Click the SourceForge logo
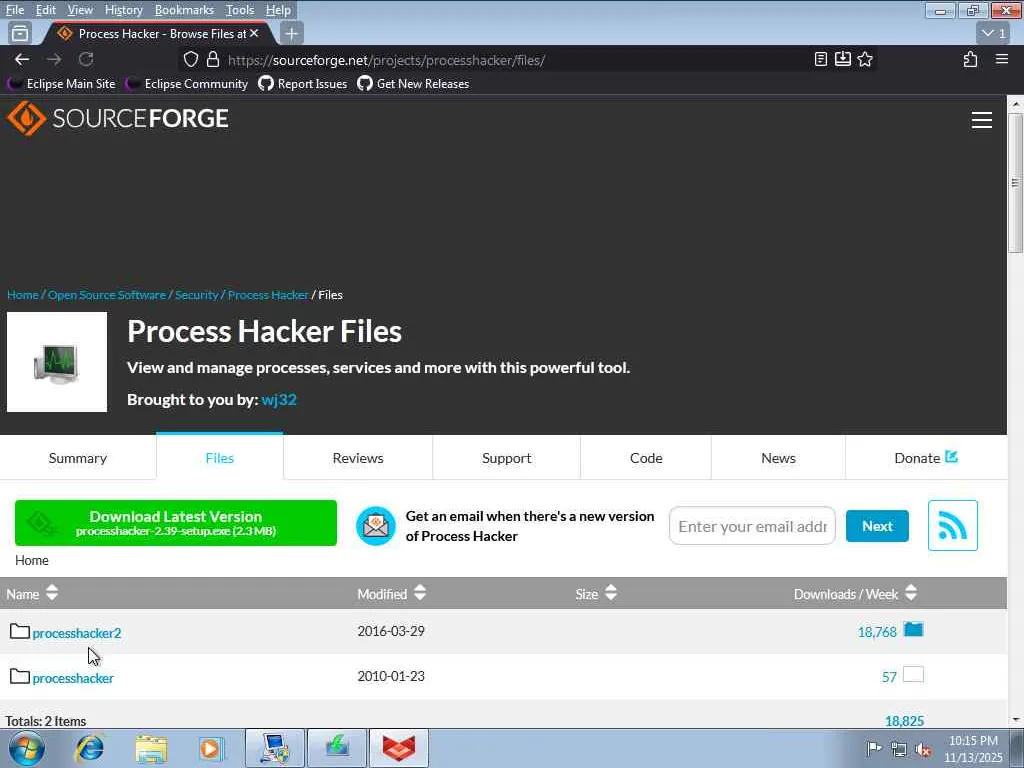This screenshot has height=768, width=1024. coord(118,118)
